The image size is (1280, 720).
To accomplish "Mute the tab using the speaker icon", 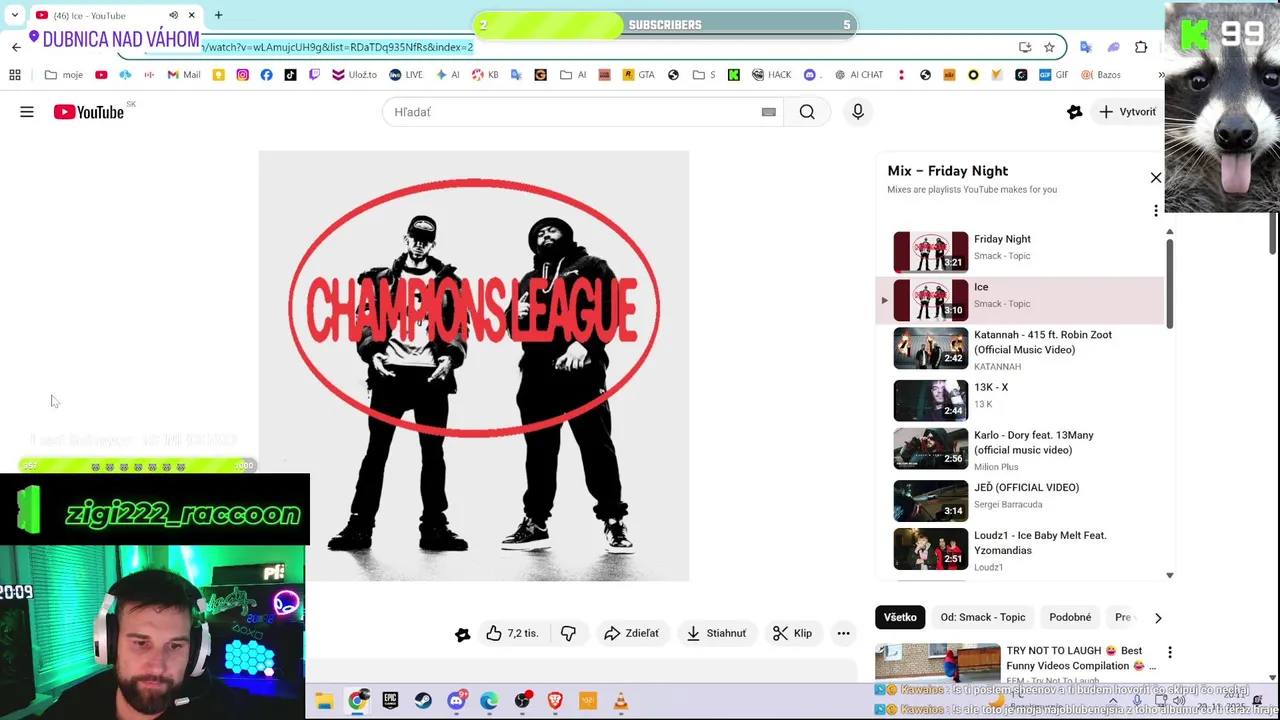I will [173, 15].
